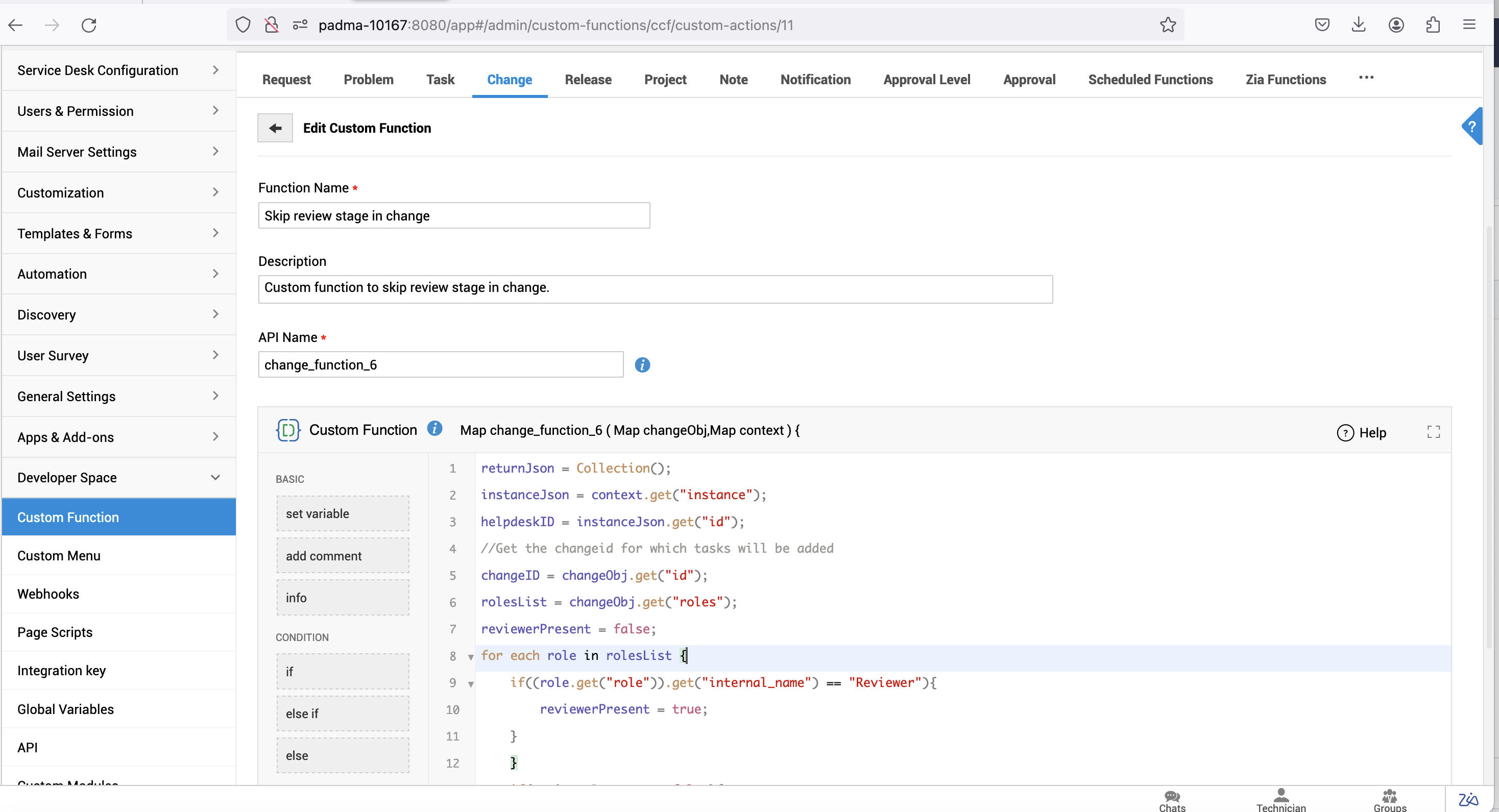Expand the code editor to fullscreen
The image size is (1499, 812).
[1433, 432]
